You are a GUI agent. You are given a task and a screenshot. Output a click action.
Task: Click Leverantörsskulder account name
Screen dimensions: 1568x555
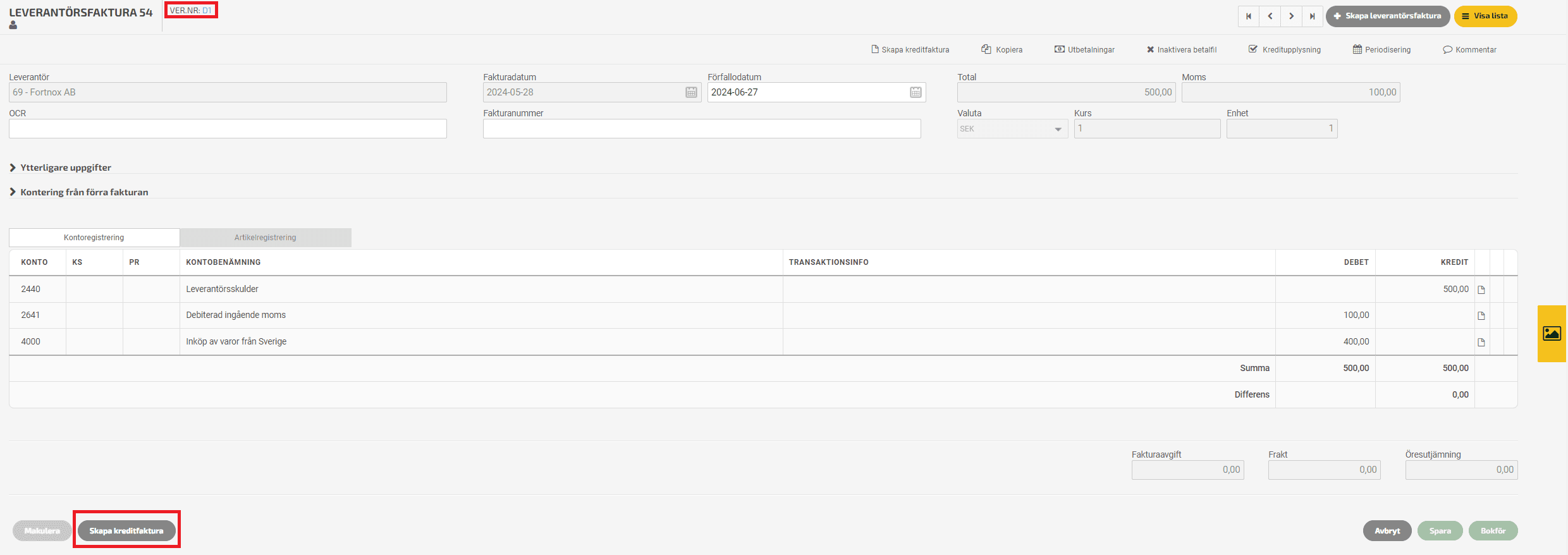pyautogui.click(x=222, y=290)
